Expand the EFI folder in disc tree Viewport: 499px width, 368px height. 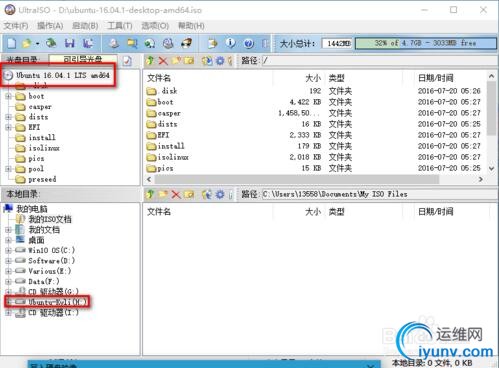(x=9, y=127)
